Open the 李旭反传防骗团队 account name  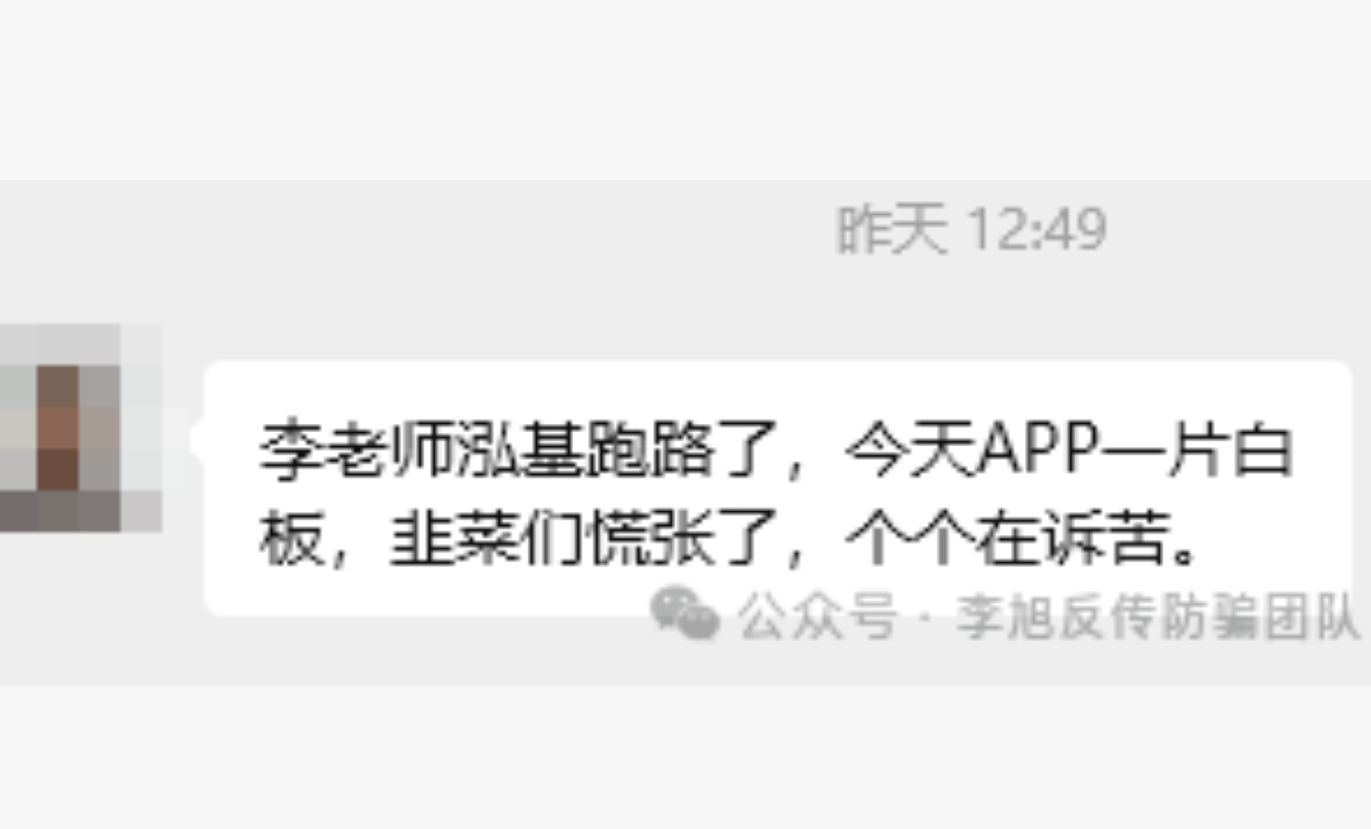pos(1157,616)
